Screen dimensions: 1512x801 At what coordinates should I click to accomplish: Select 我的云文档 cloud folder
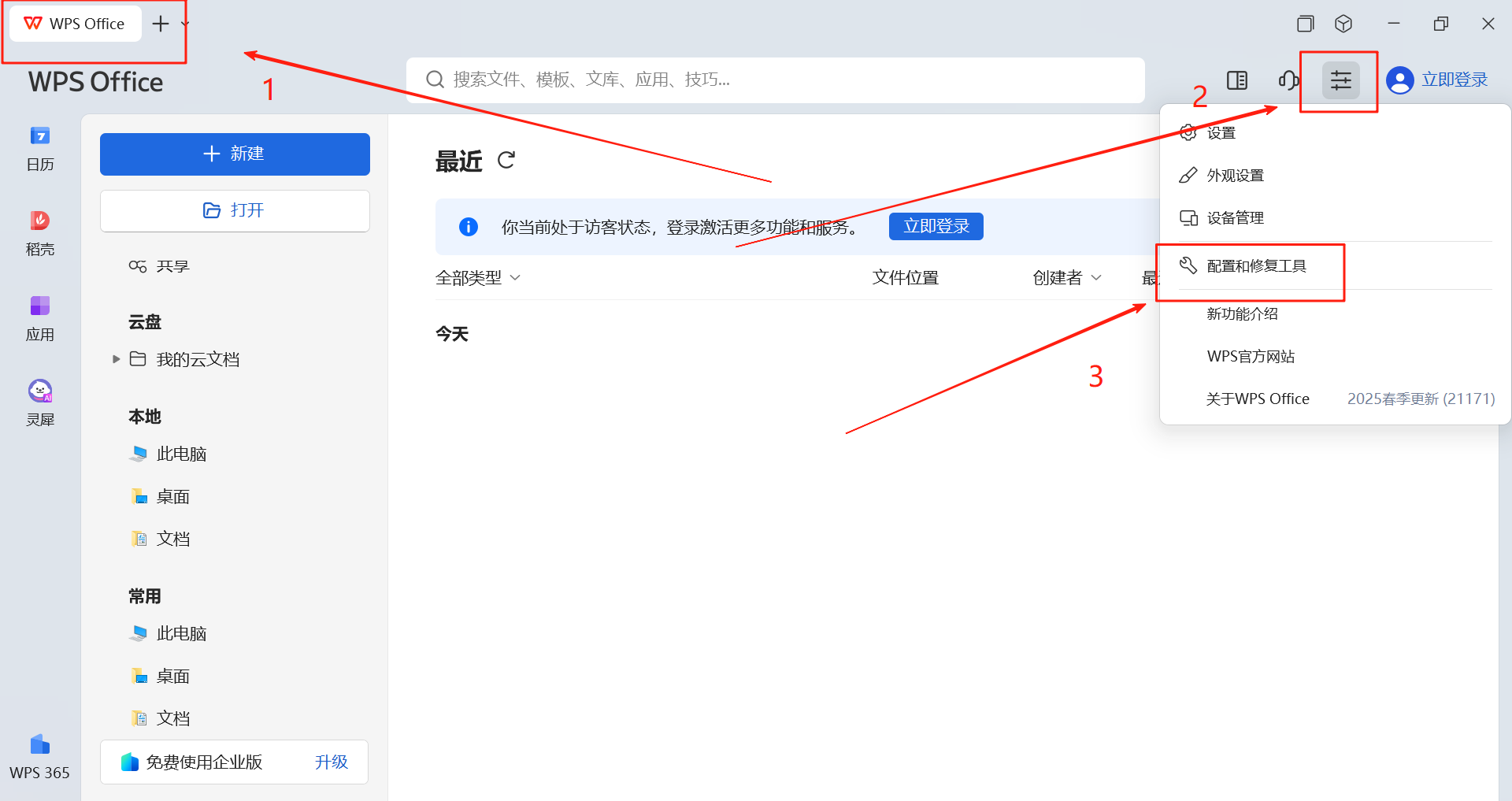pos(185,359)
